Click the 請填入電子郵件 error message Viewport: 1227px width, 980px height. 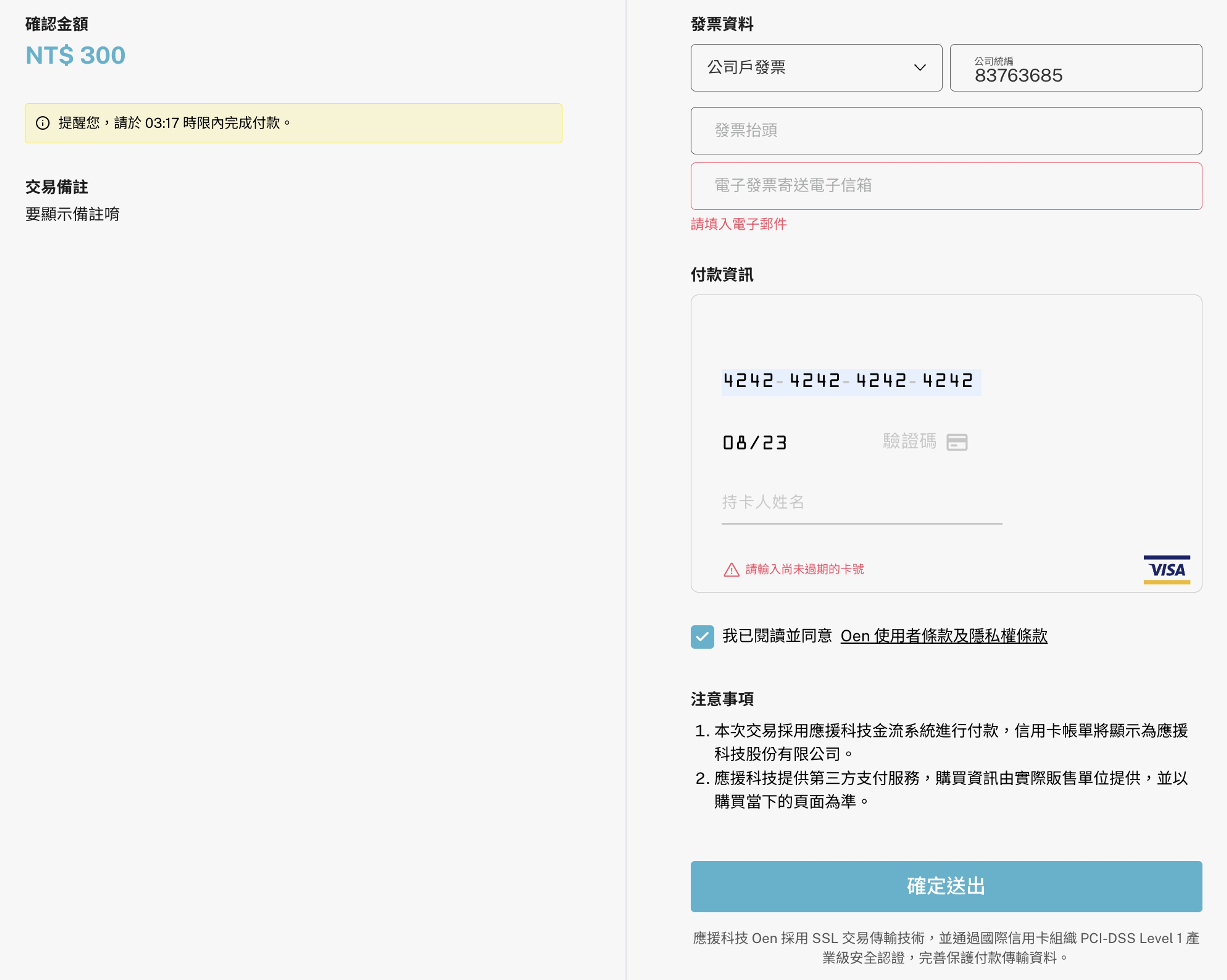739,224
